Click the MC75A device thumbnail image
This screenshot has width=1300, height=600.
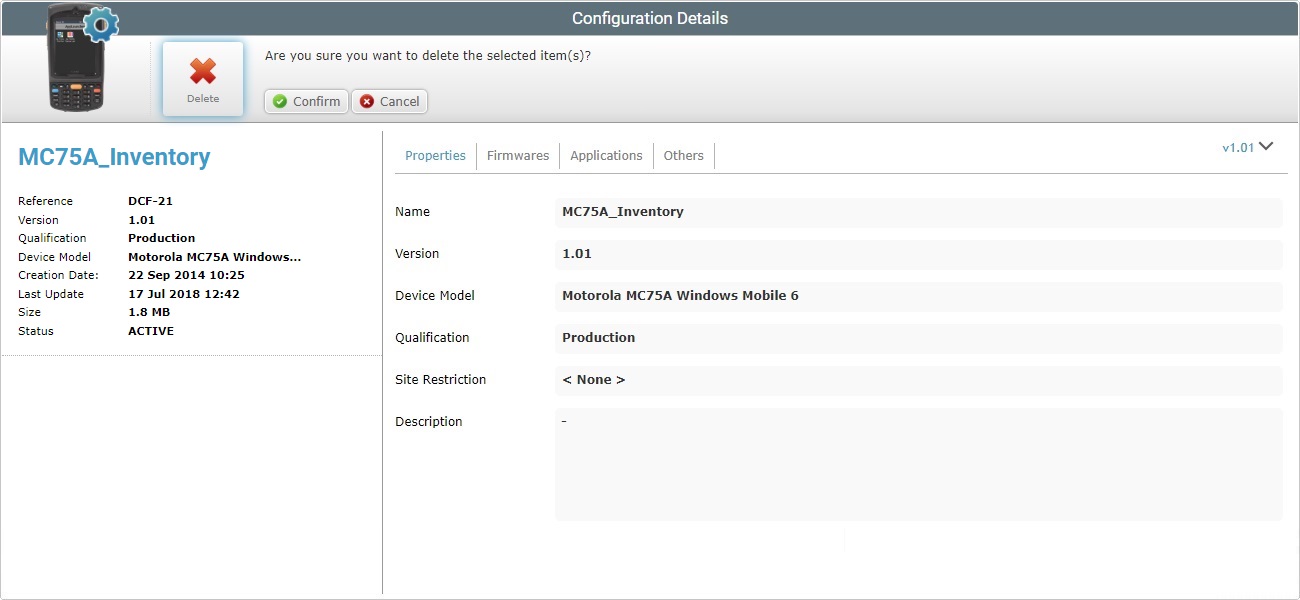(x=75, y=60)
